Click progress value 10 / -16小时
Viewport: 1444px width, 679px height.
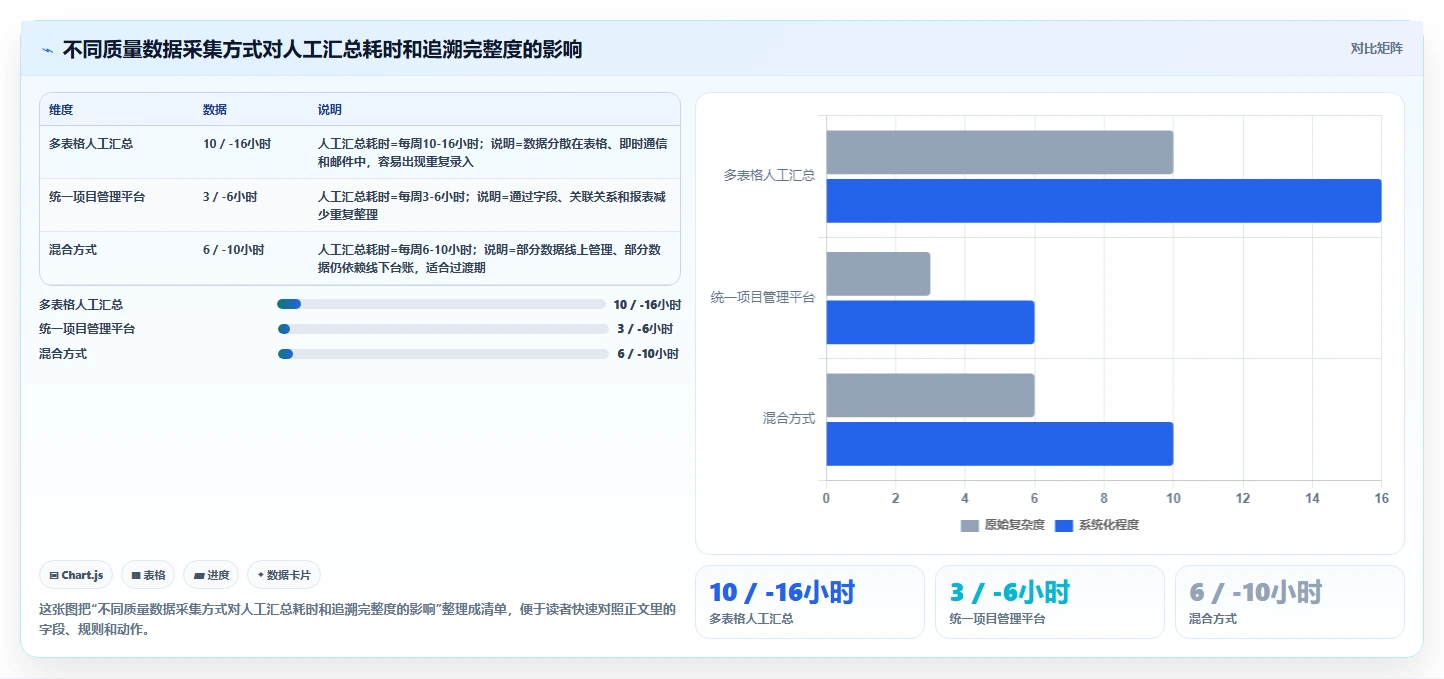pos(647,305)
